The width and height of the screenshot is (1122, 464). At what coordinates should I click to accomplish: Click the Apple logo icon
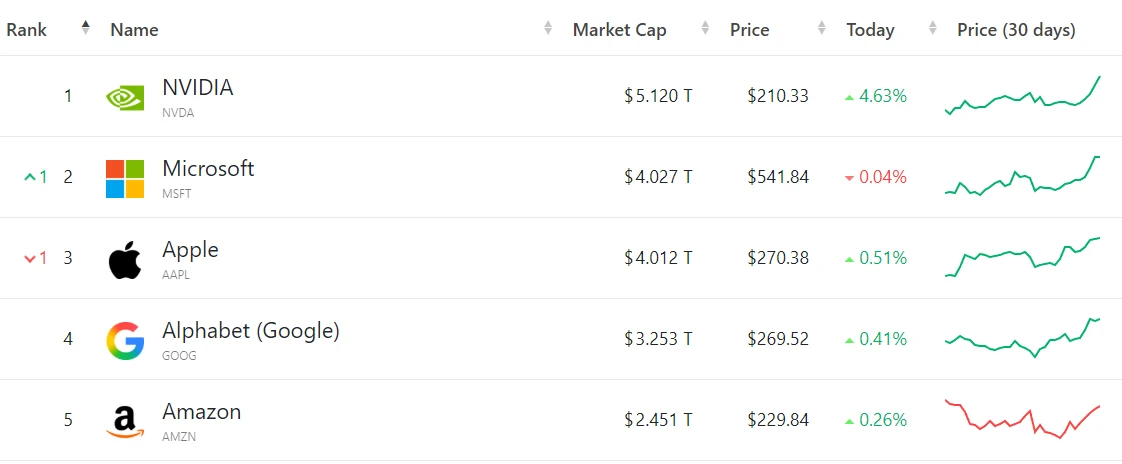point(125,260)
